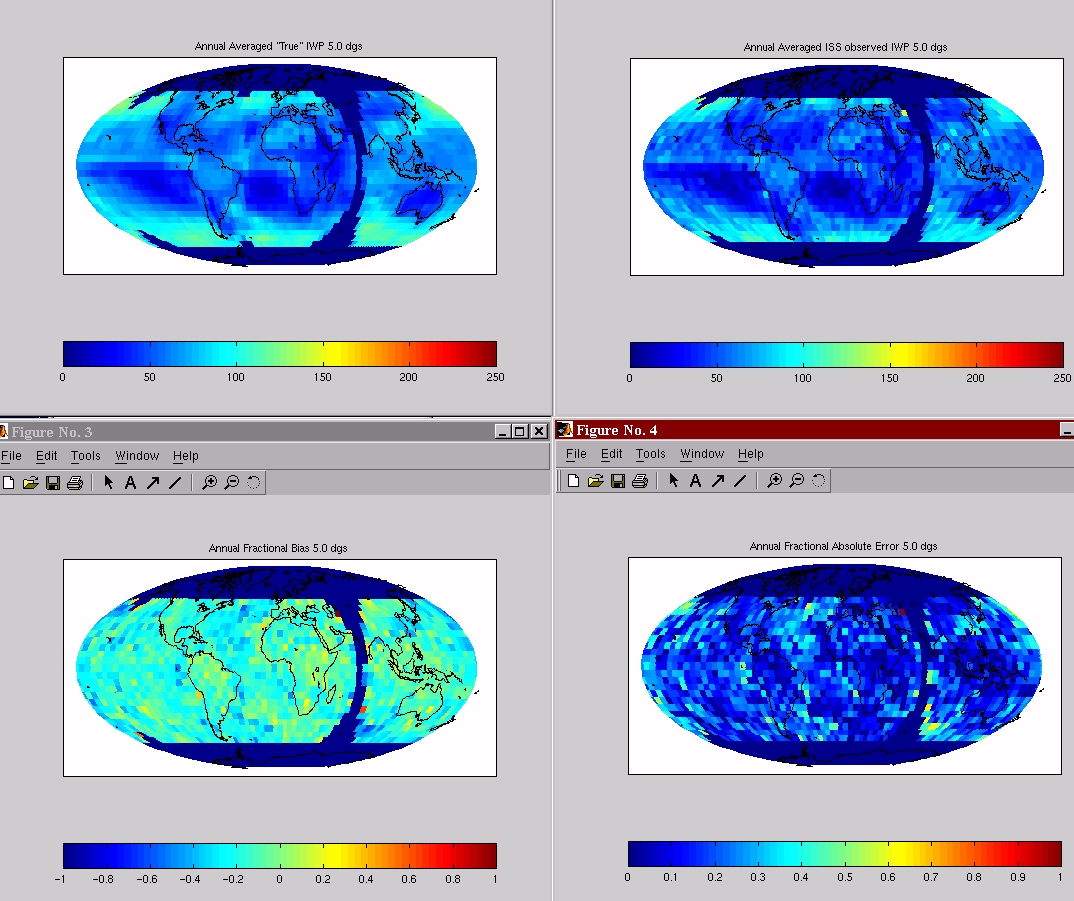Select Add Text tool in Figure No. 3
This screenshot has height=901, width=1074.
click(x=130, y=483)
